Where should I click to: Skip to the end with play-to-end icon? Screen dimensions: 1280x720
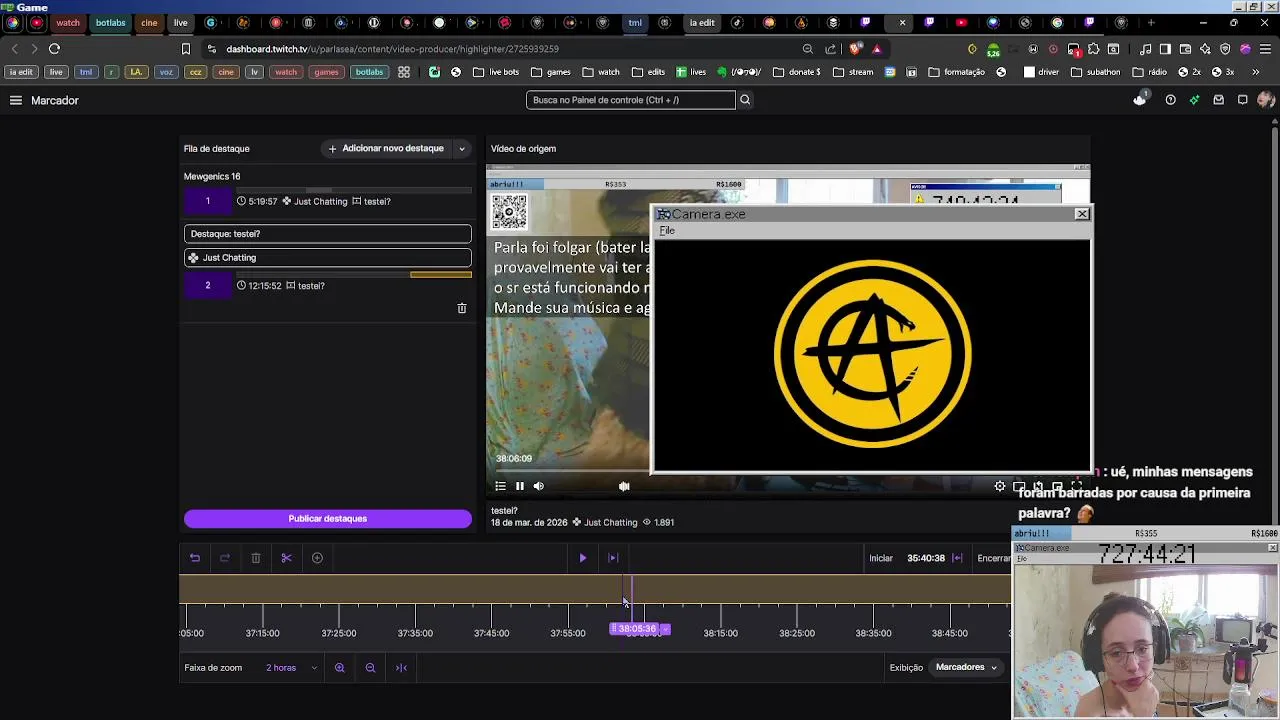(613, 558)
